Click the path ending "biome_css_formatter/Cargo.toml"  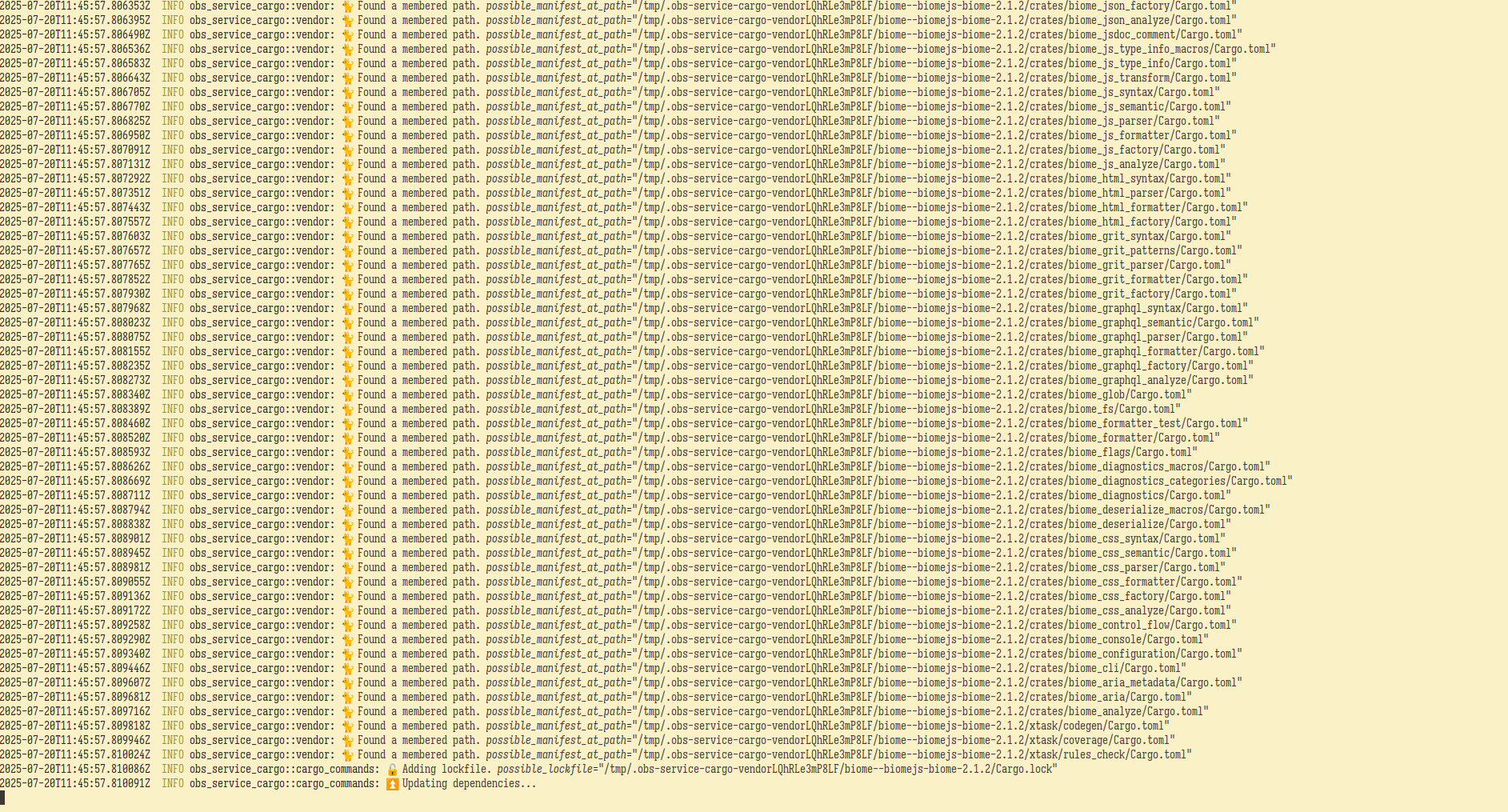point(937,582)
